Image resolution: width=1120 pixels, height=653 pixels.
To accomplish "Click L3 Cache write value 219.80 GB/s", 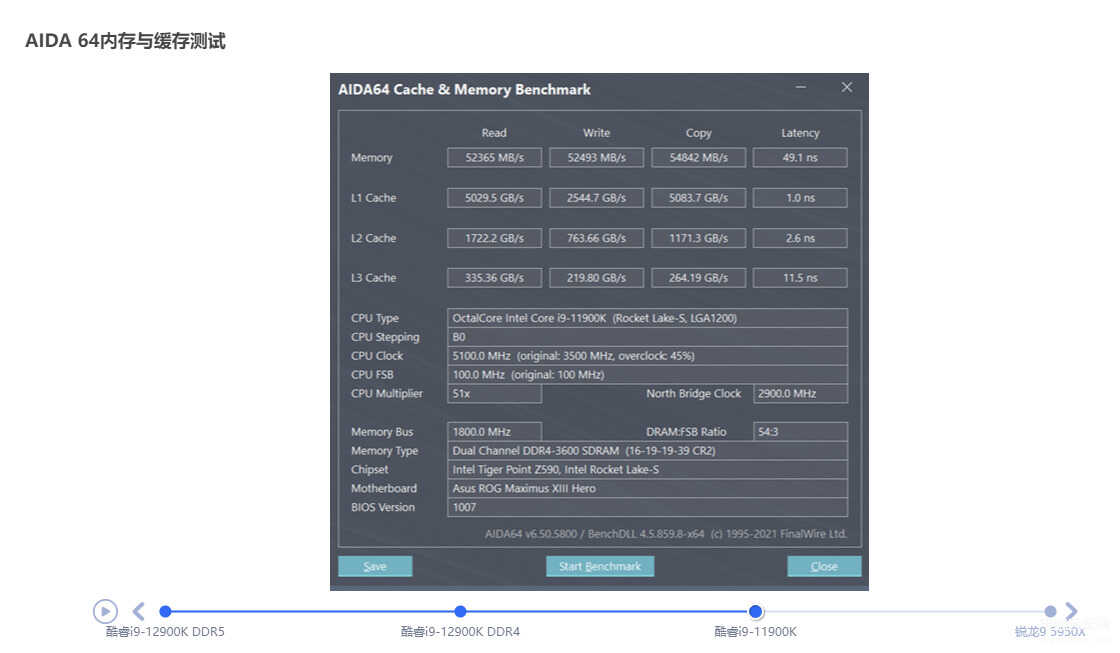I will pyautogui.click(x=596, y=278).
